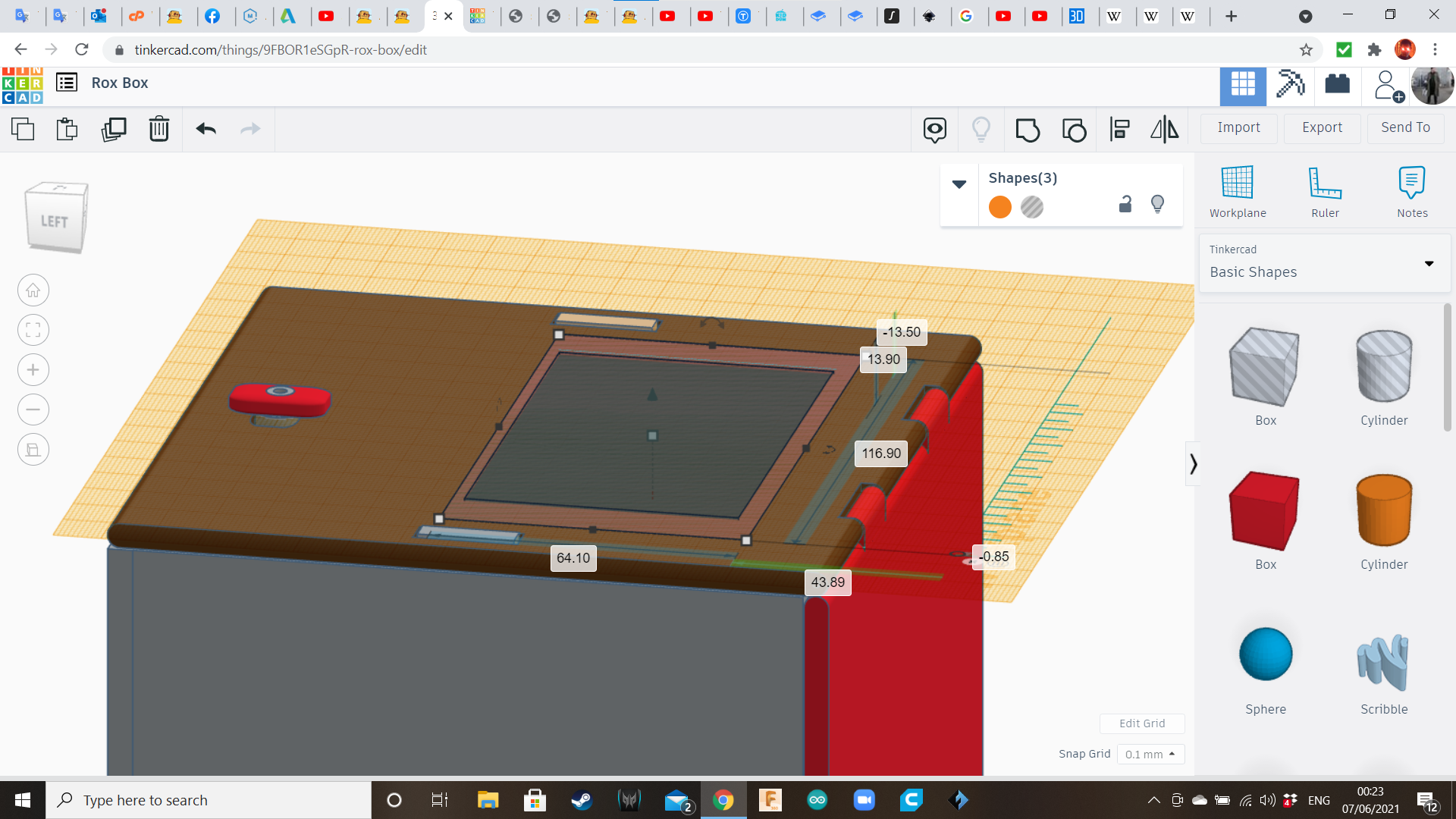Screen dimensions: 1456x819
Task: Open the Export menu
Action: click(1322, 127)
